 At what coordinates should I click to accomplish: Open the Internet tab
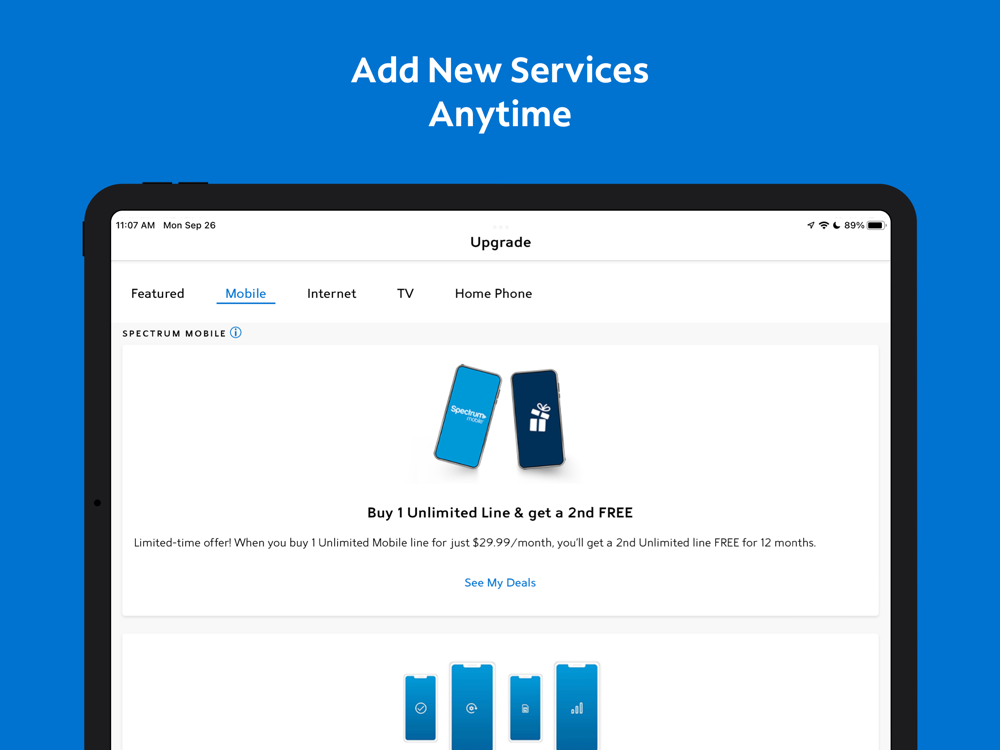[x=332, y=293]
